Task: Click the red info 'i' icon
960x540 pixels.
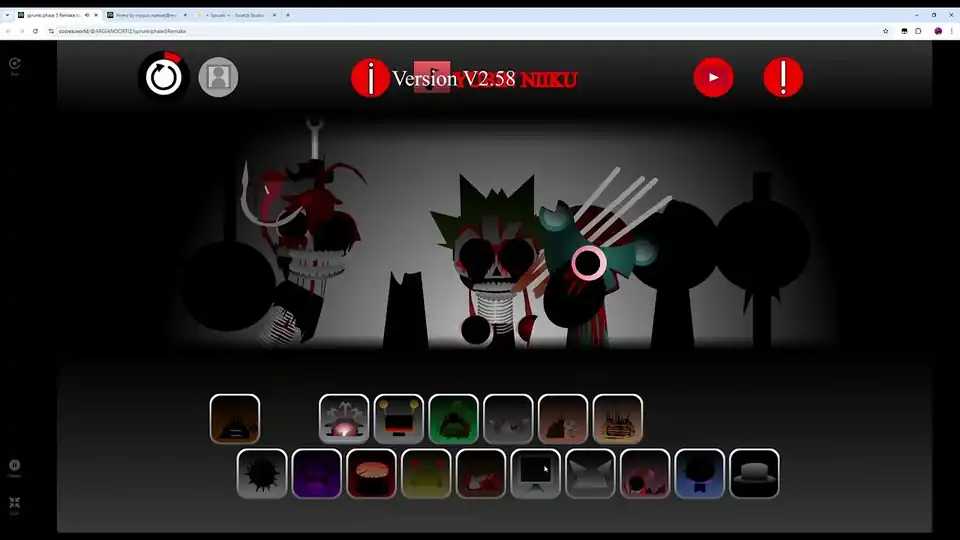Action: [x=371, y=78]
